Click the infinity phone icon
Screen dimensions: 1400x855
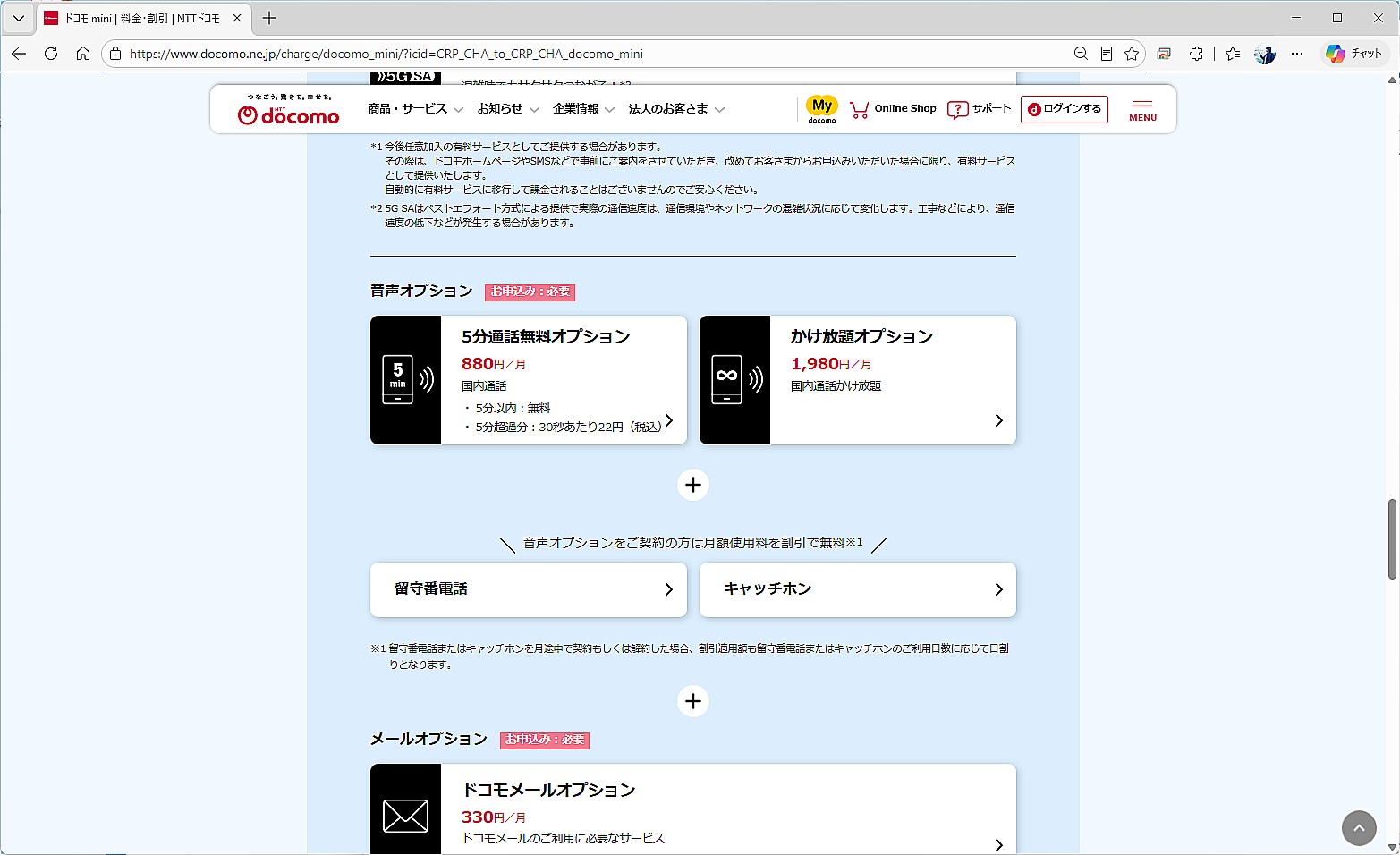click(x=735, y=380)
